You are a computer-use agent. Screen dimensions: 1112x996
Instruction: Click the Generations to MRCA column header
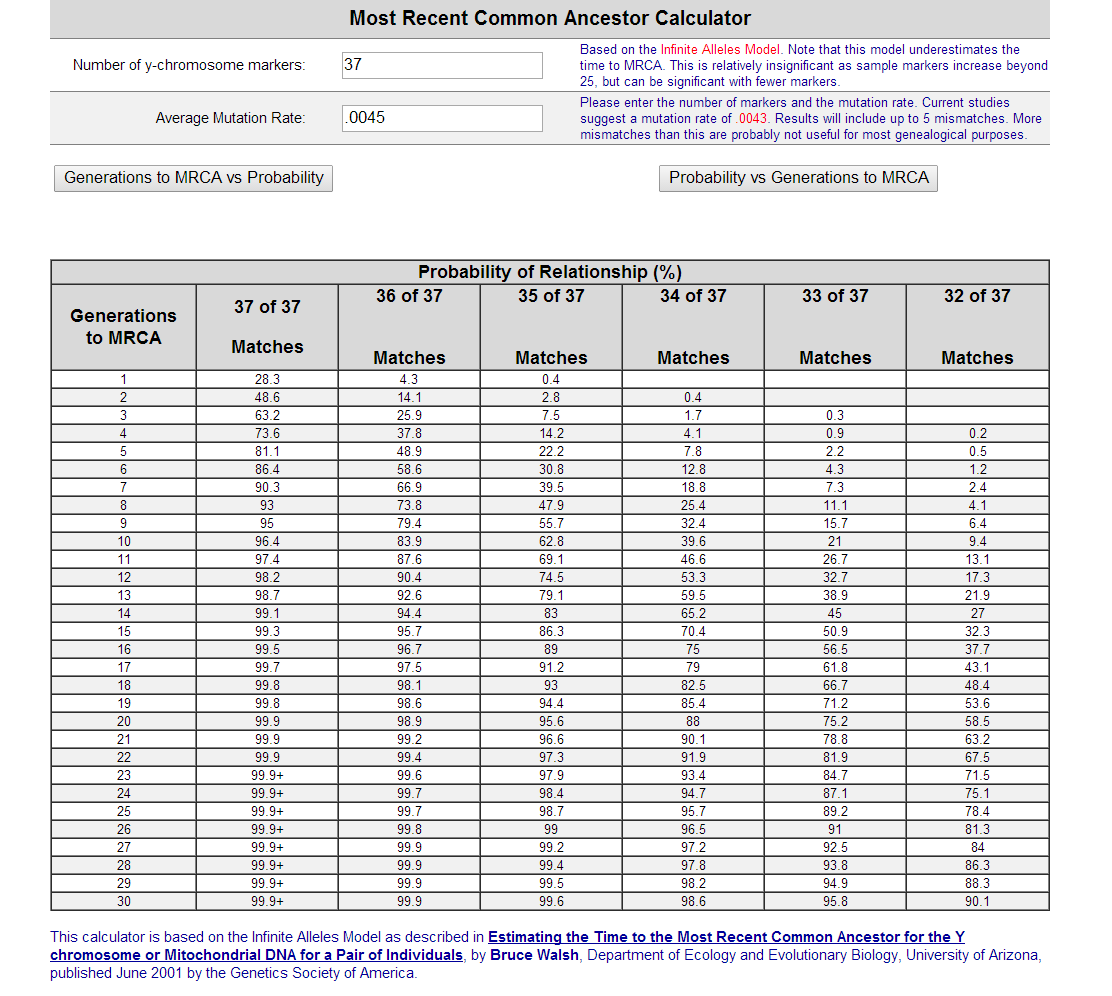tap(123, 327)
